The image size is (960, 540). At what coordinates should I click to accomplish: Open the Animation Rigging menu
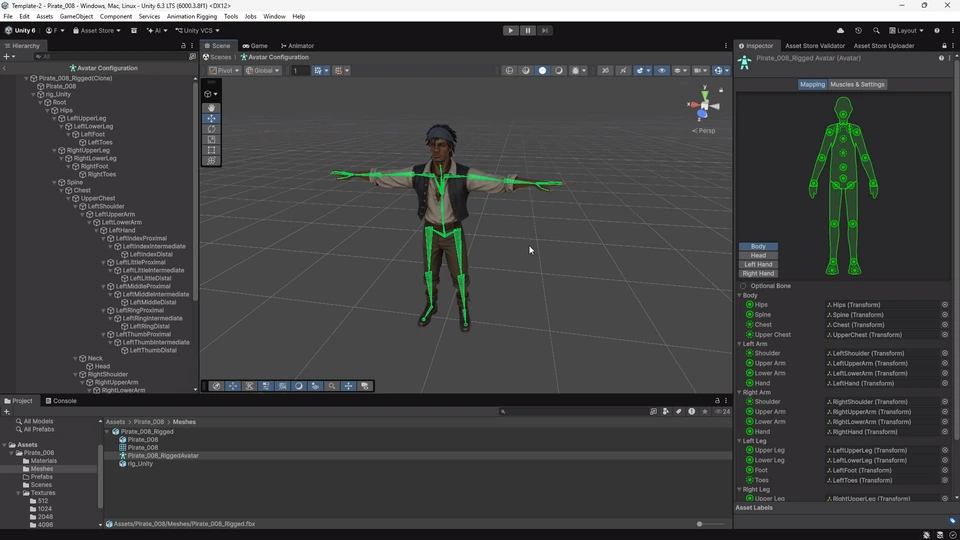(192, 17)
